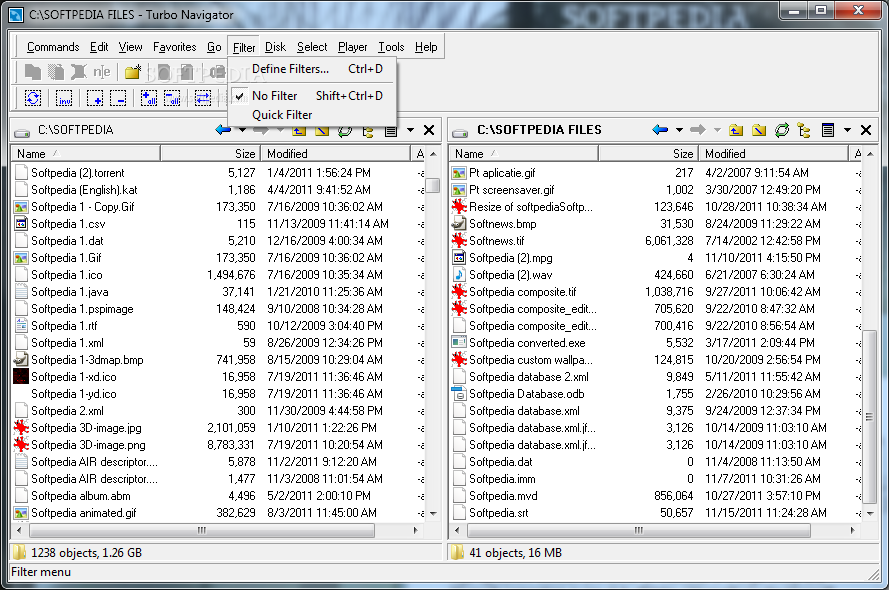
Task: Click left panel horizontal scrollbar thumb
Action: (202, 530)
